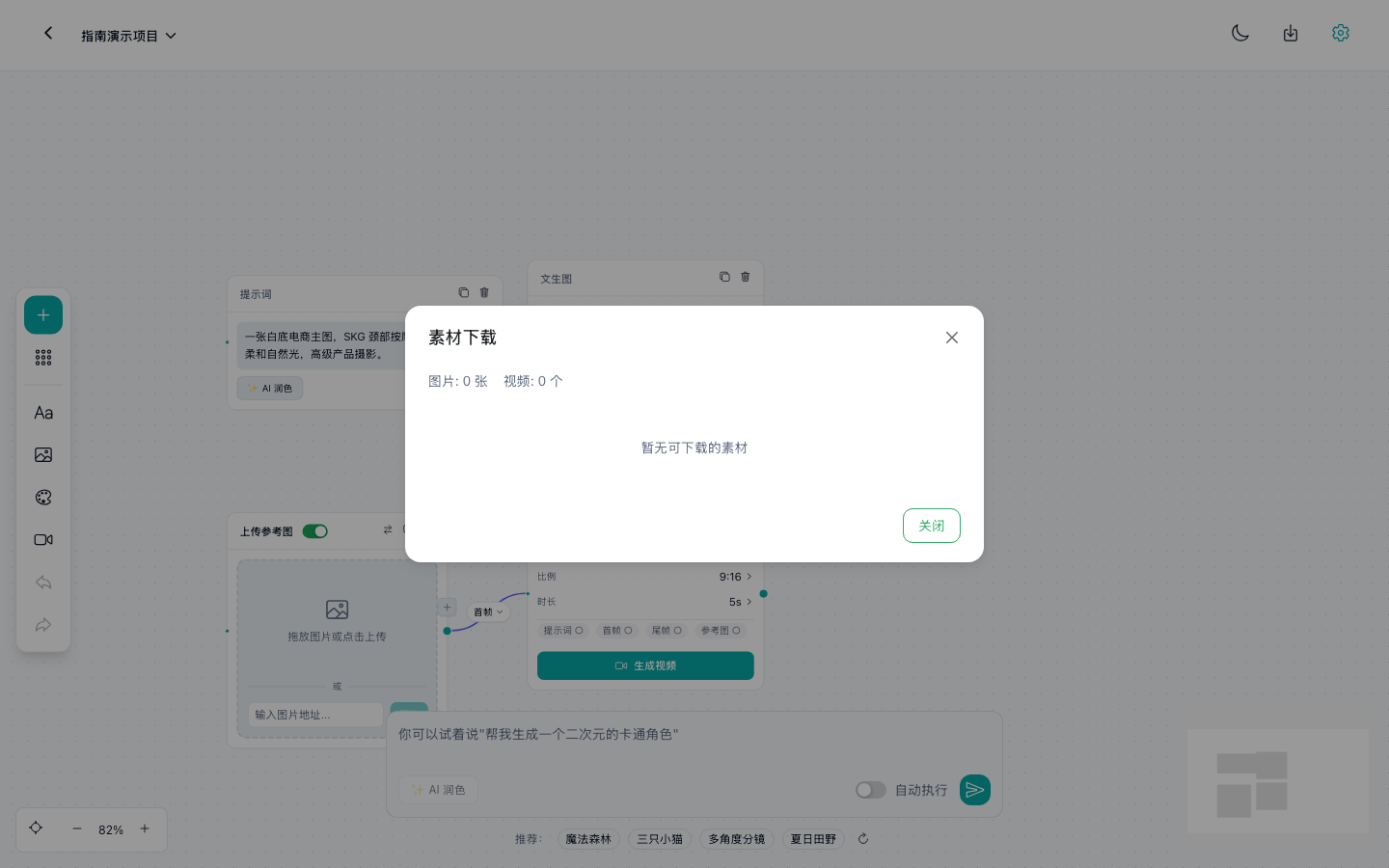Switch to dark mode via moon icon
This screenshot has width=1389, height=868.
click(x=1240, y=33)
